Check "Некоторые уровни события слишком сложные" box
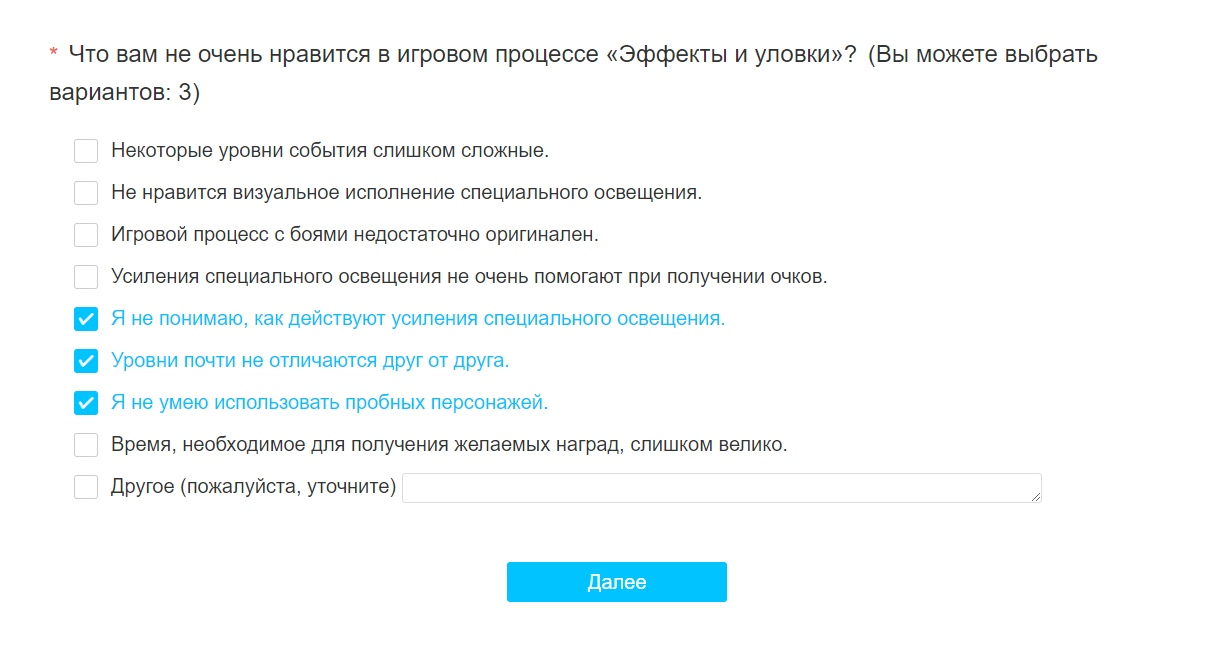 click(86, 151)
